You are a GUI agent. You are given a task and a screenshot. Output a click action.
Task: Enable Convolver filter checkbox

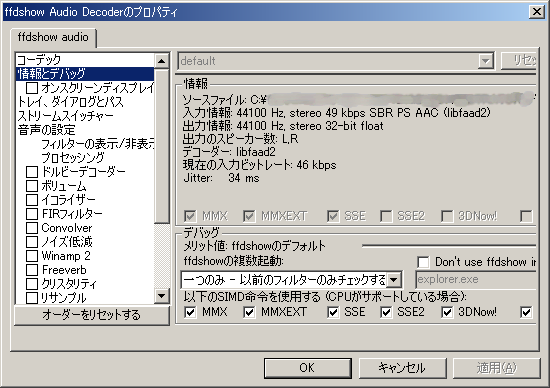(x=32, y=228)
